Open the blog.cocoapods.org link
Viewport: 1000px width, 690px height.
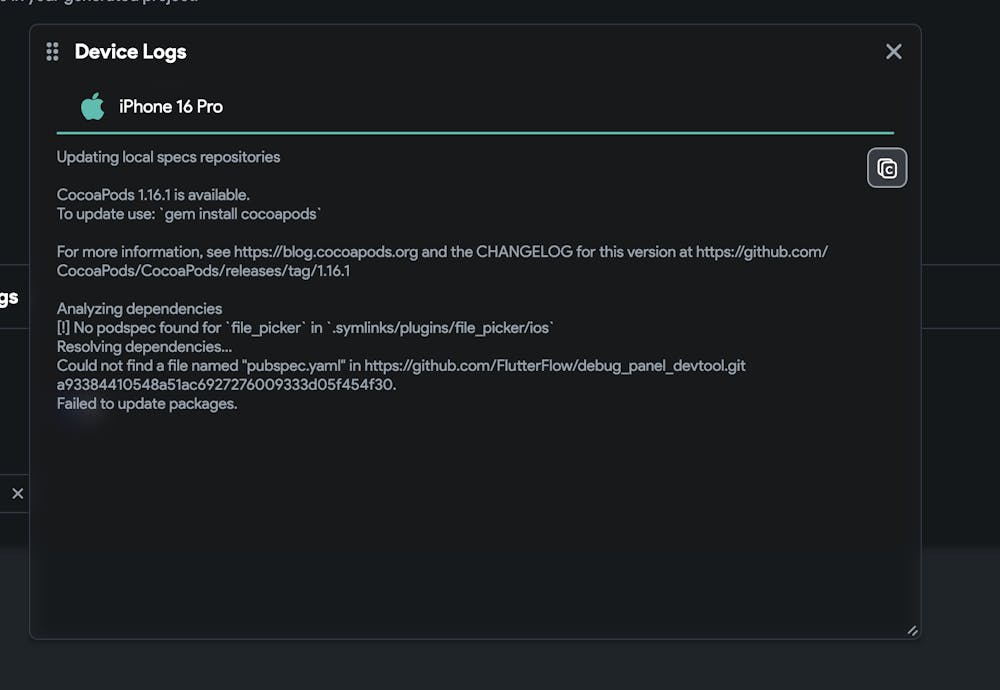coord(325,252)
